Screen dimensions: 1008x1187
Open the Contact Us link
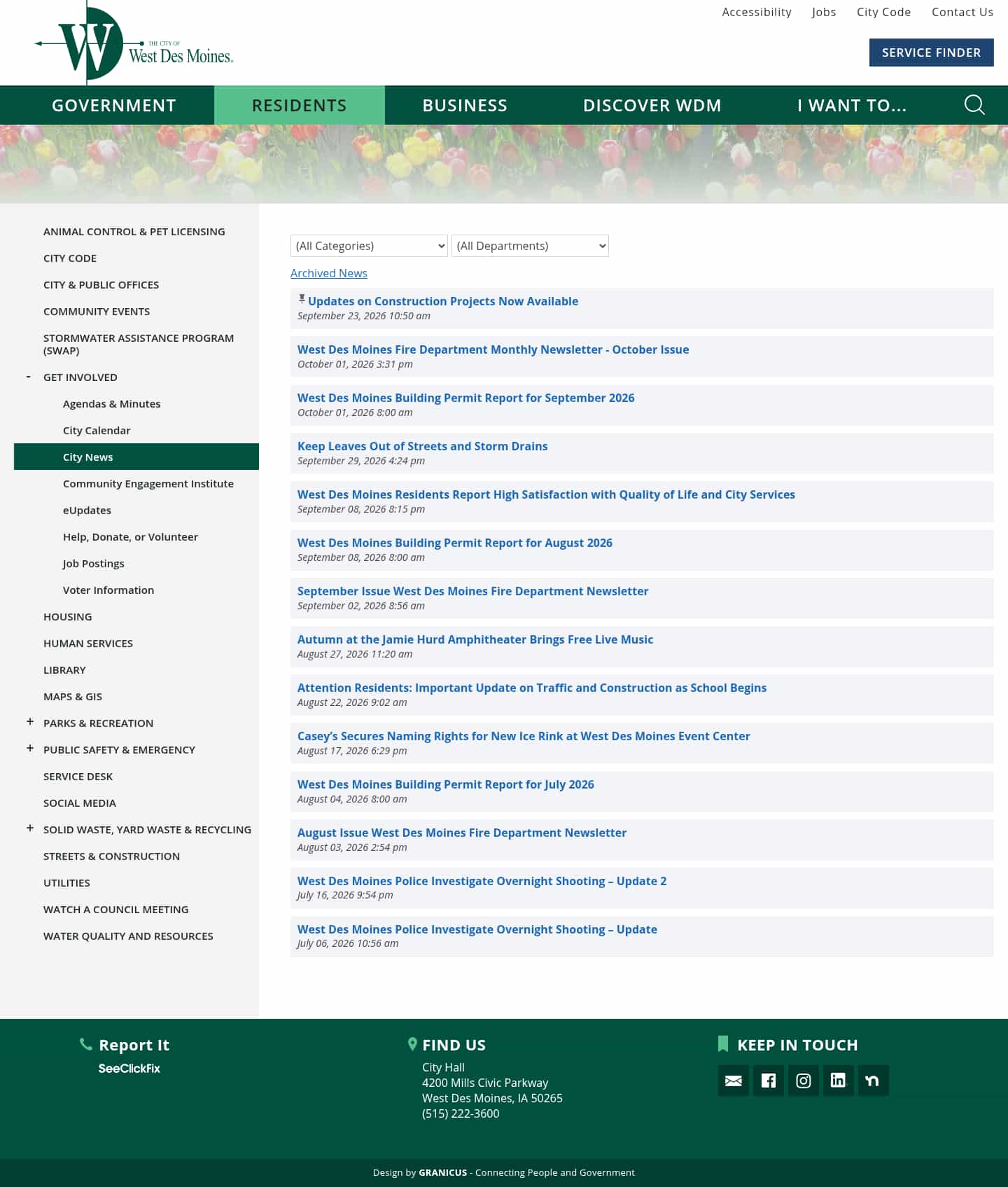[962, 12]
